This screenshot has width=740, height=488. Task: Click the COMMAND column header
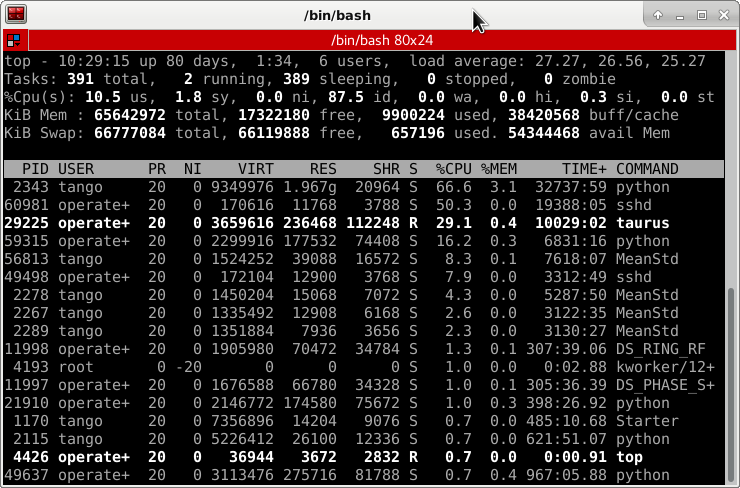click(x=647, y=169)
